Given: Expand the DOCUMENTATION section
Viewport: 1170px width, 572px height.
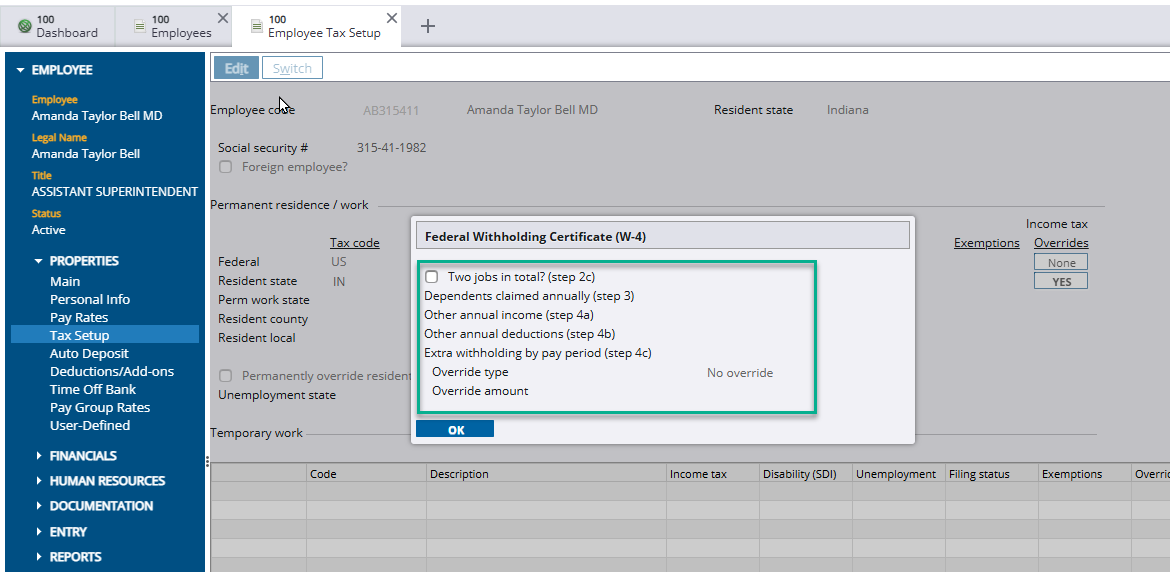Looking at the screenshot, I should tap(39, 506).
